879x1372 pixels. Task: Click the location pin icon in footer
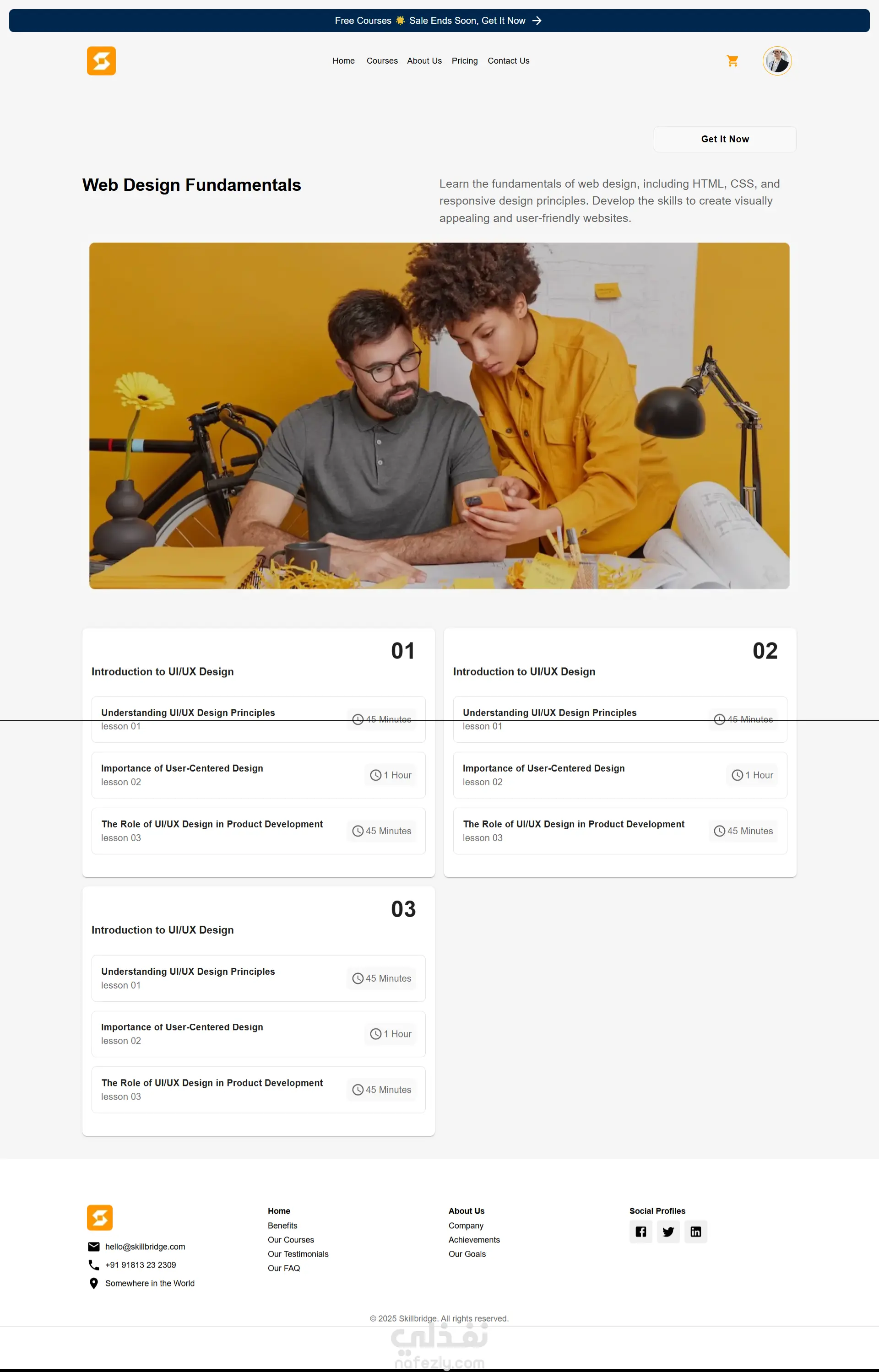click(x=93, y=1283)
